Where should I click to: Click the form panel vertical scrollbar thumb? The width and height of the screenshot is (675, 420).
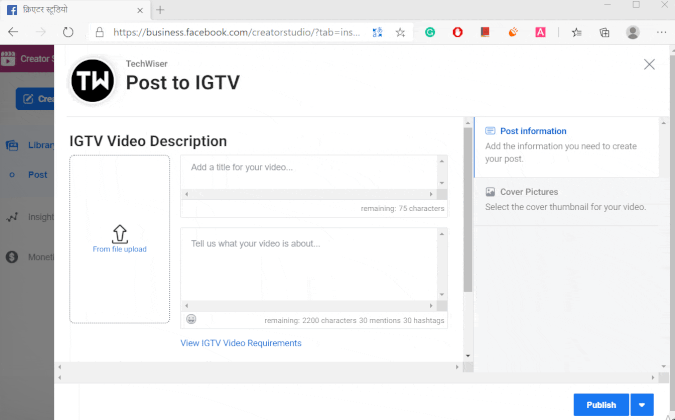(x=468, y=210)
